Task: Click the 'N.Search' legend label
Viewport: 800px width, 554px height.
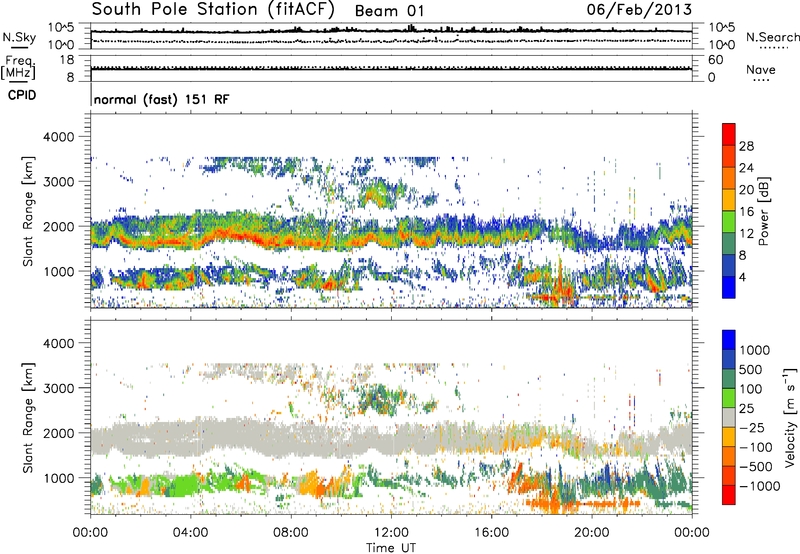Action: (x=773, y=37)
